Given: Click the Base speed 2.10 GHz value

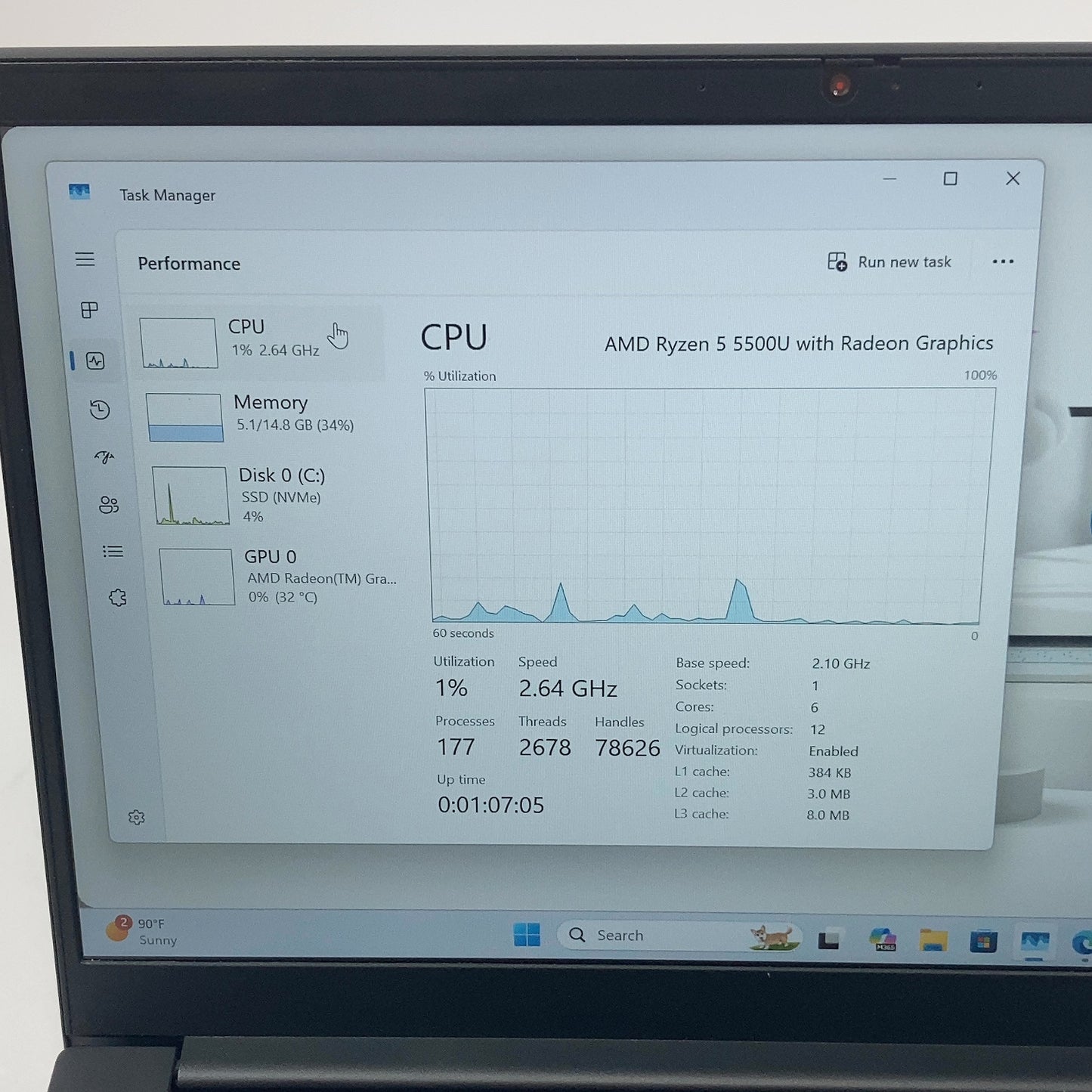Looking at the screenshot, I should (840, 664).
